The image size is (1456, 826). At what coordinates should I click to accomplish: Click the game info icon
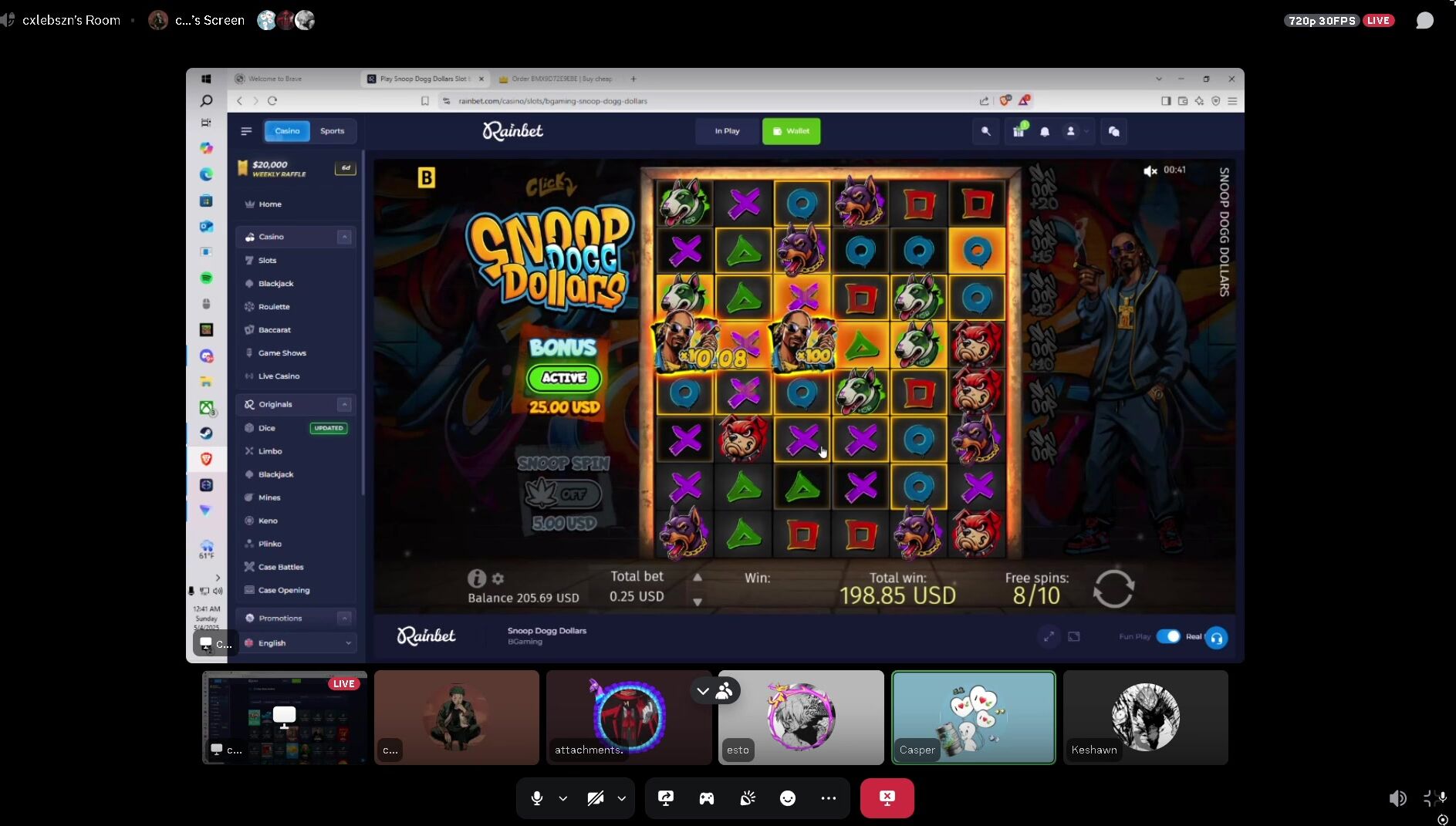[476, 578]
